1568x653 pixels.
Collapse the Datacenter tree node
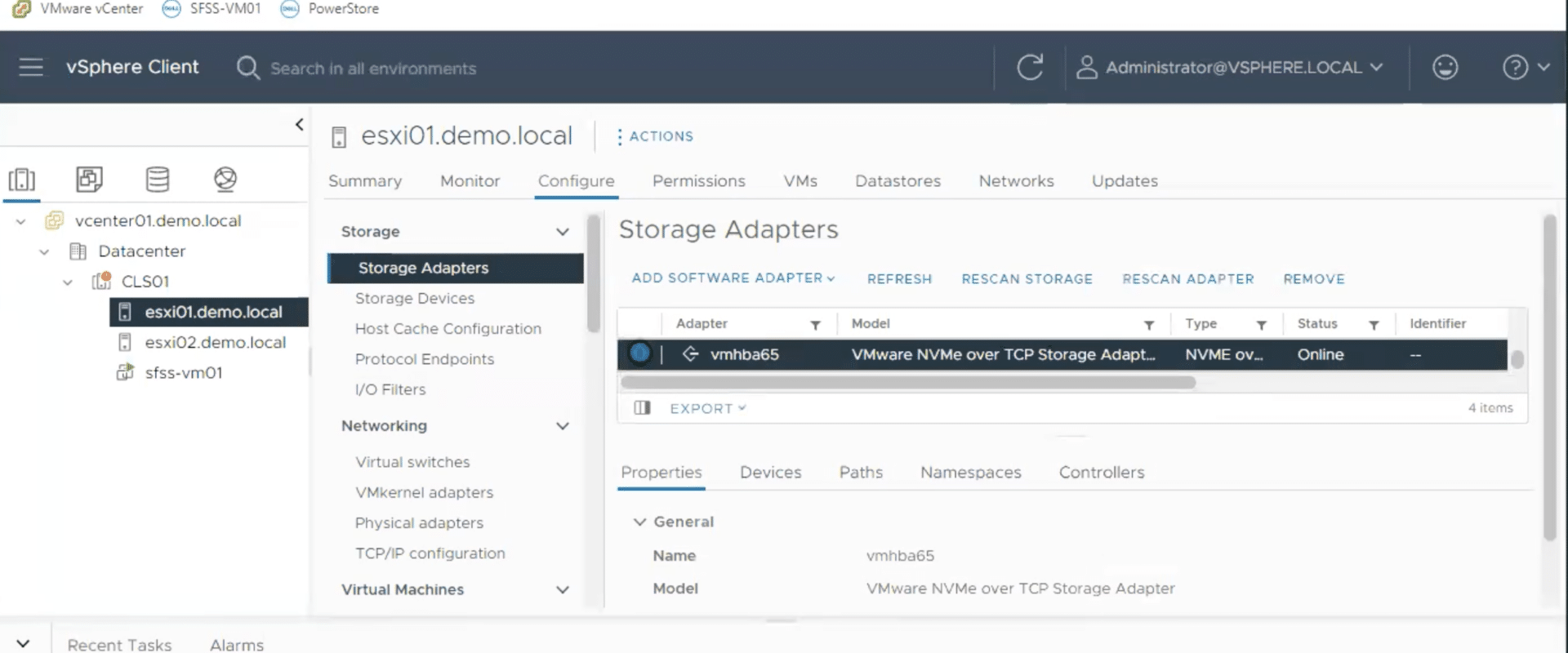[44, 251]
